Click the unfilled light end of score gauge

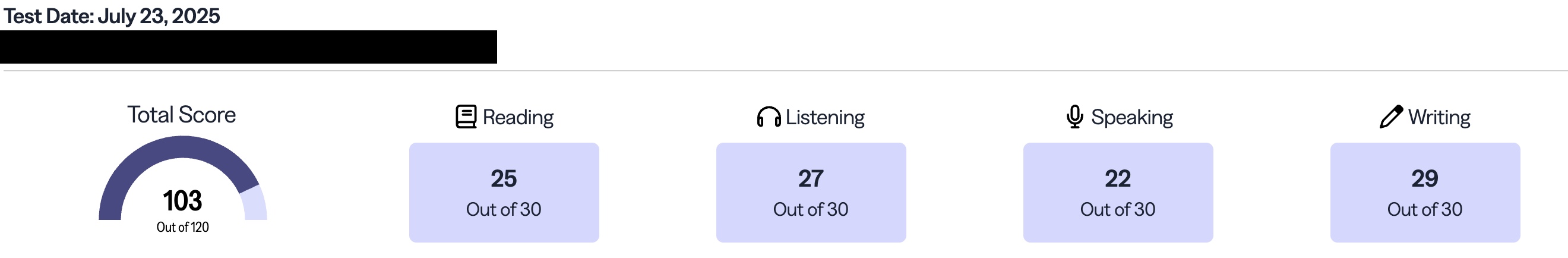coord(254,204)
